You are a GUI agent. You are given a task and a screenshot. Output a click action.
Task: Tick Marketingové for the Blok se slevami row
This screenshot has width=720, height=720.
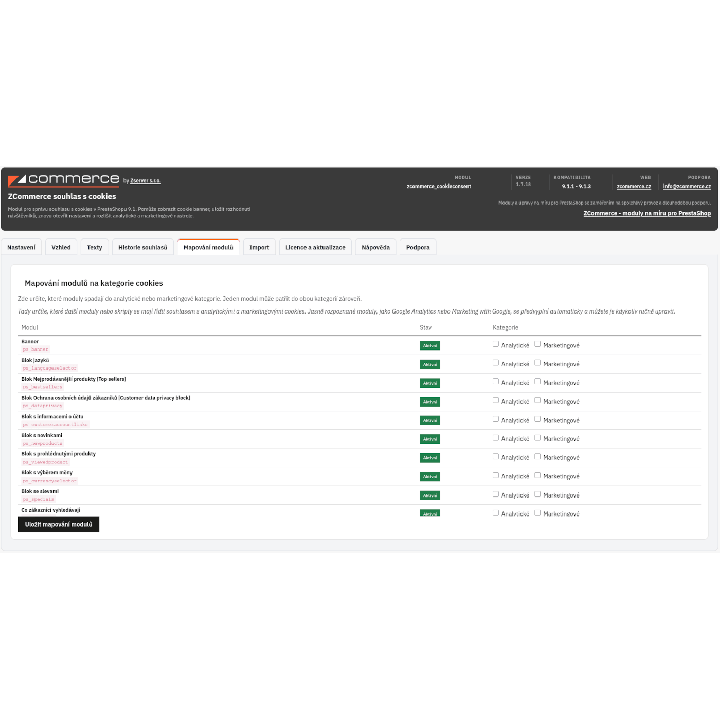pos(537,495)
